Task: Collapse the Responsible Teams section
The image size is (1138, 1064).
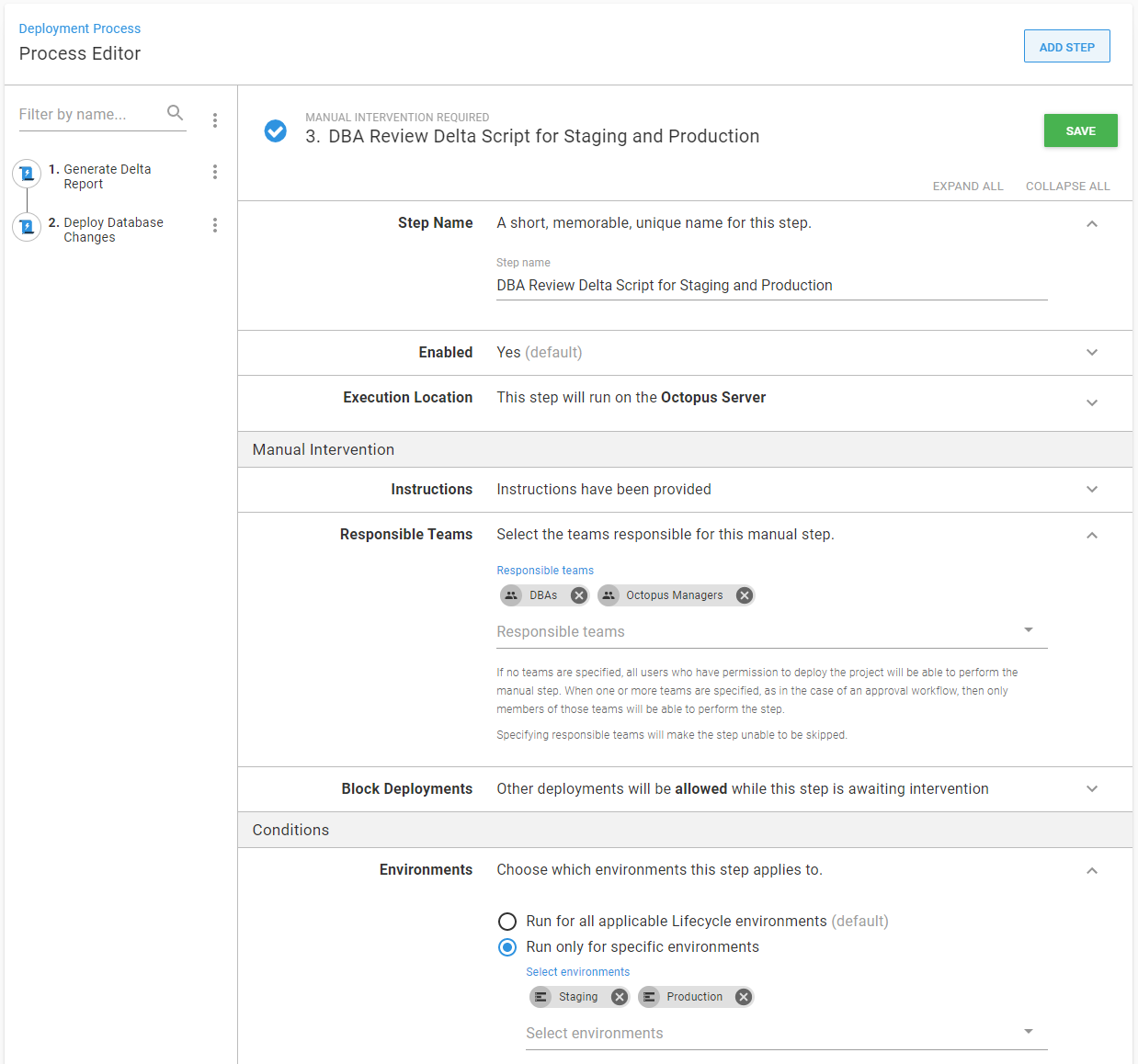Action: [x=1092, y=536]
